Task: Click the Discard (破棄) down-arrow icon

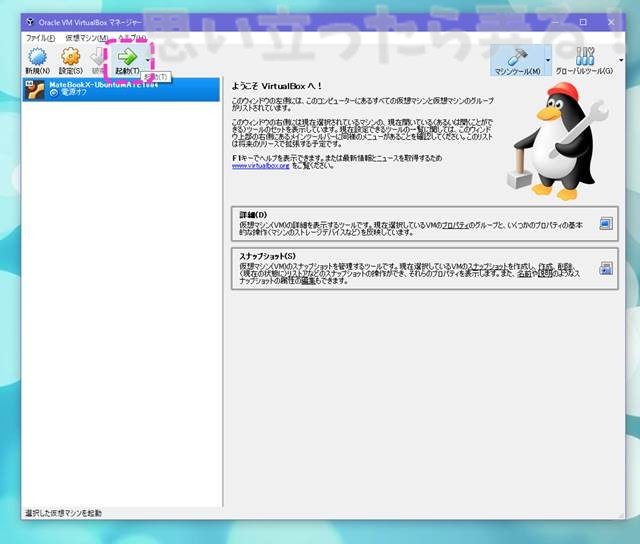Action: click(98, 56)
